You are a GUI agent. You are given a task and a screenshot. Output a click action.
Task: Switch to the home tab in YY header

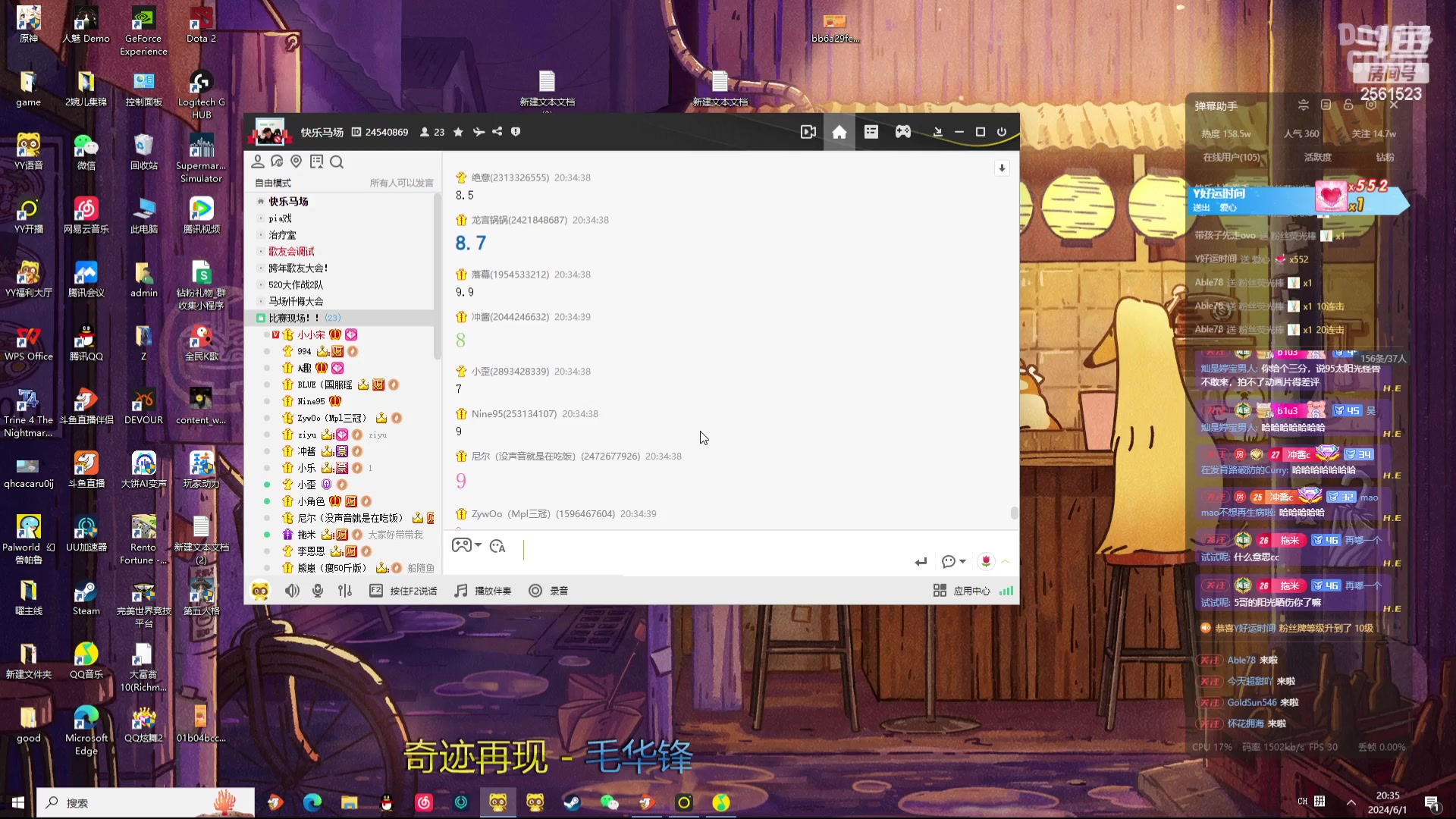839,132
